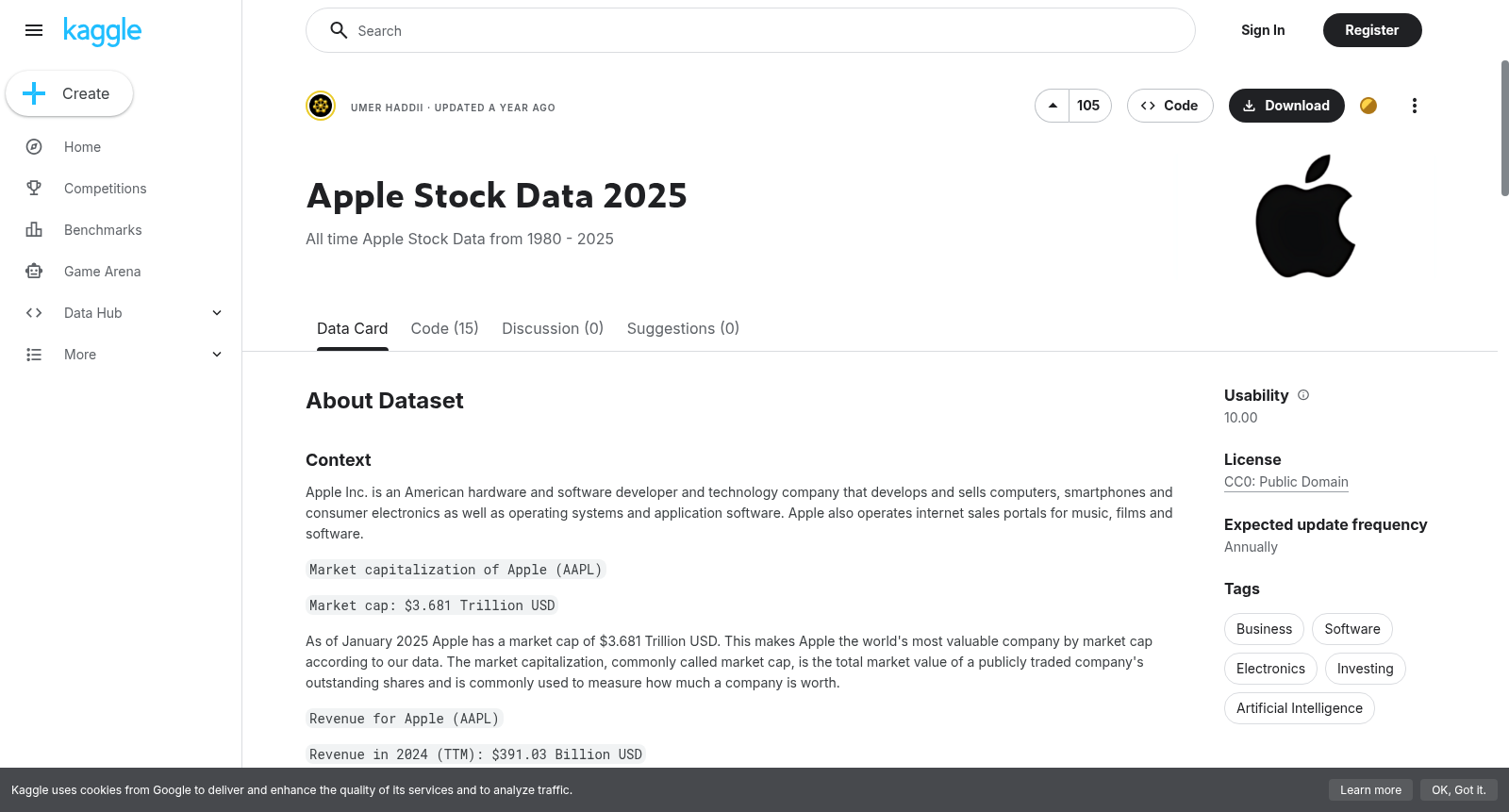Go to the Kaggle logo homepage

click(x=102, y=31)
